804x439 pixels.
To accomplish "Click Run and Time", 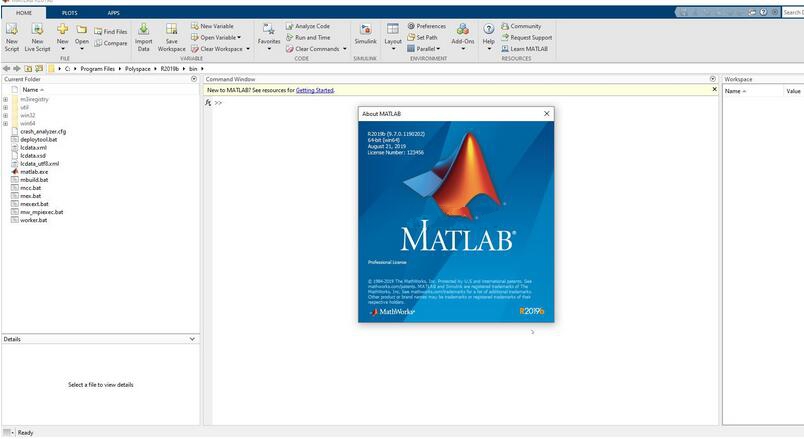I will (x=308, y=37).
